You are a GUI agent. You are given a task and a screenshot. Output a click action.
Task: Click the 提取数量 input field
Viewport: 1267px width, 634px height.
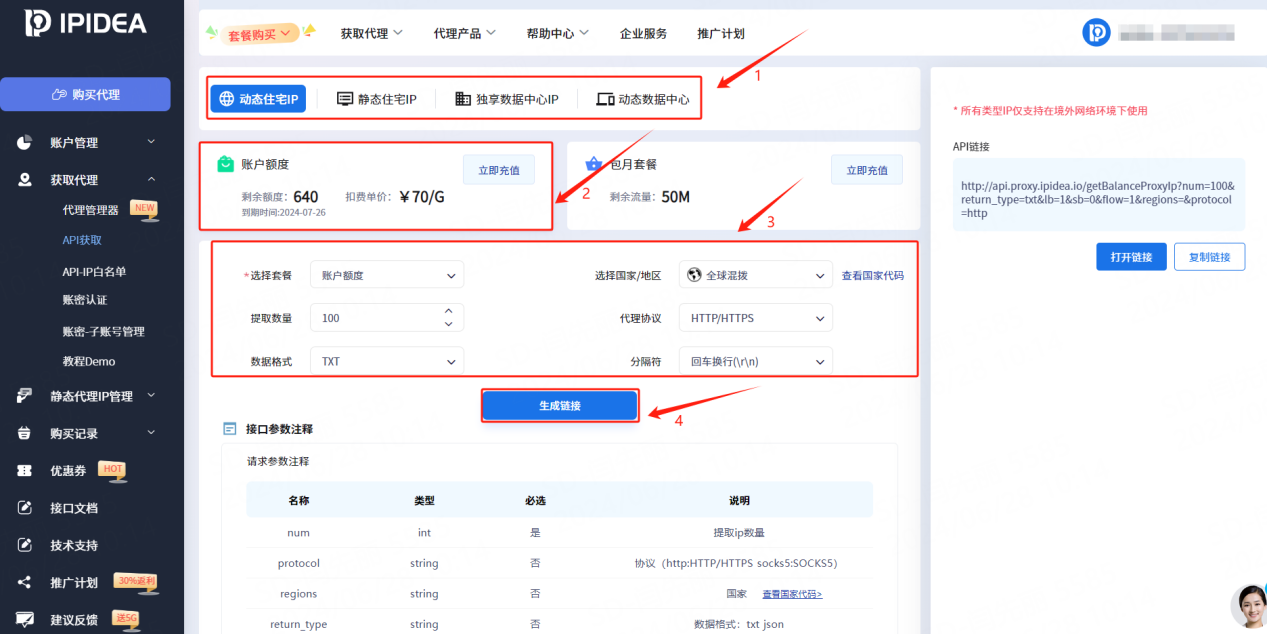(x=387, y=318)
